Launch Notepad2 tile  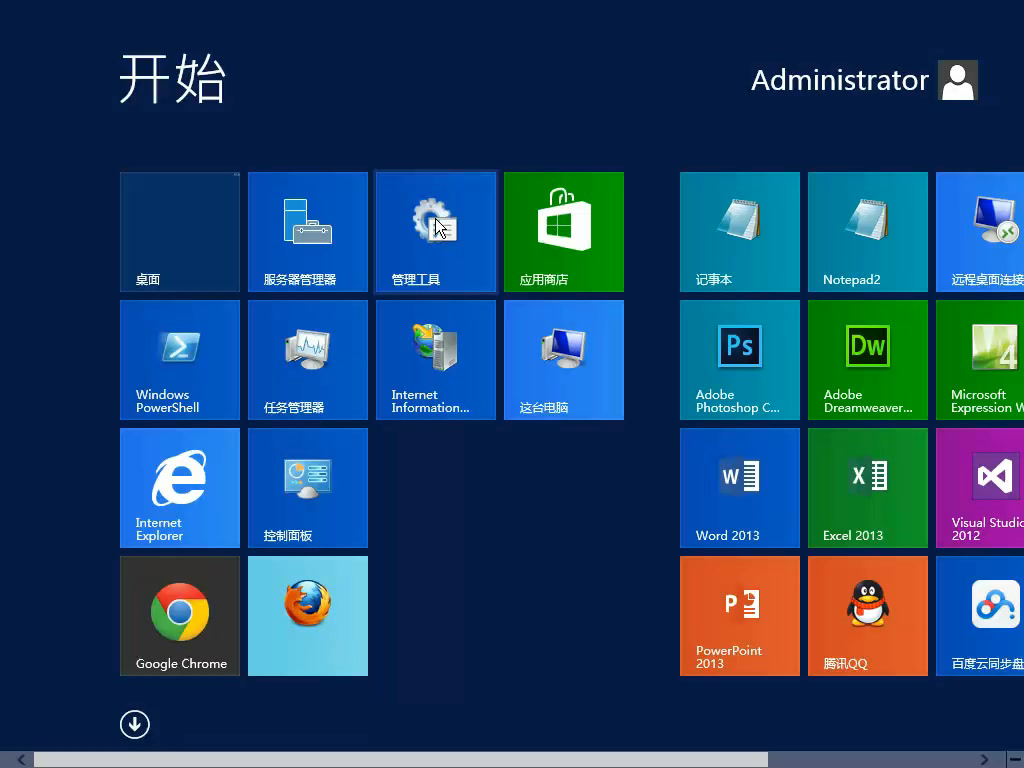[x=868, y=231]
